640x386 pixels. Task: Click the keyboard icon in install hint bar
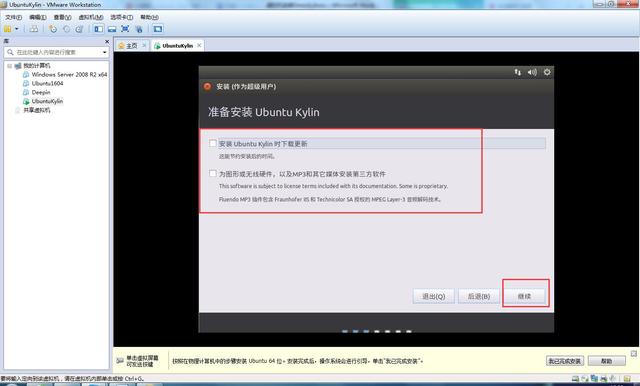[120, 361]
